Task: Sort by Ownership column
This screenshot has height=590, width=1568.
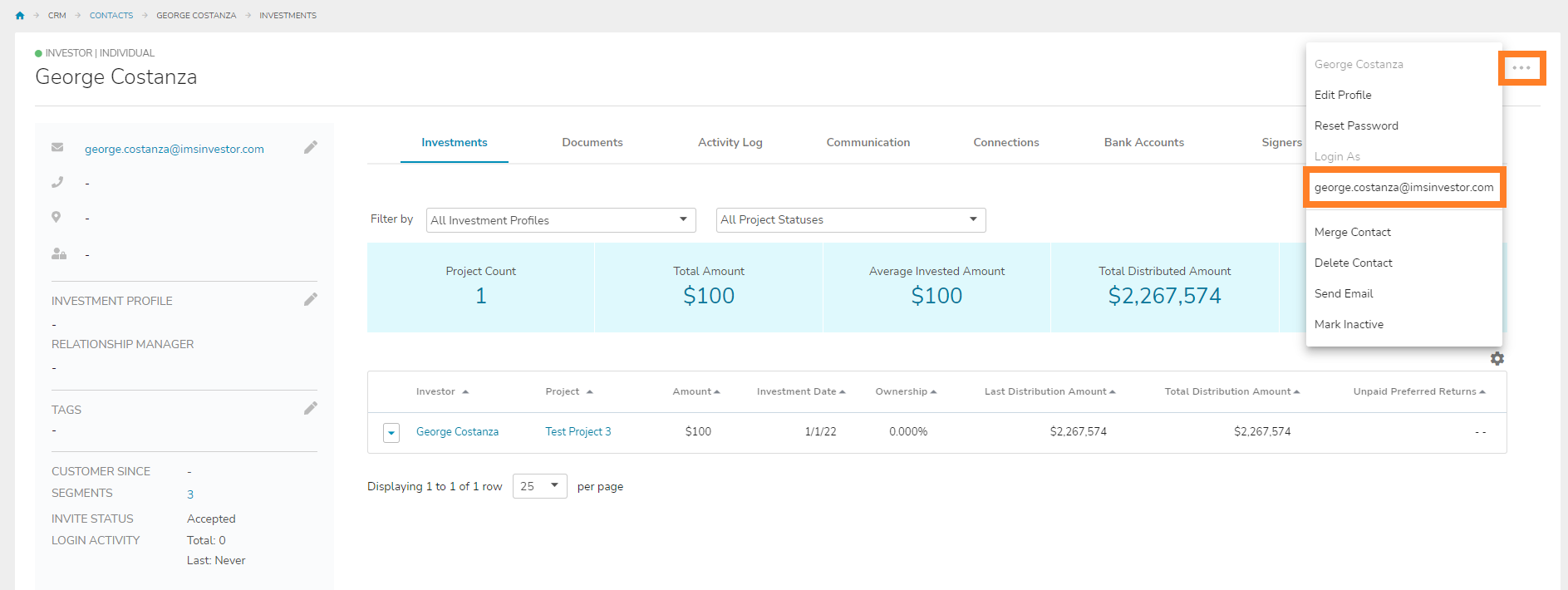Action: click(906, 391)
